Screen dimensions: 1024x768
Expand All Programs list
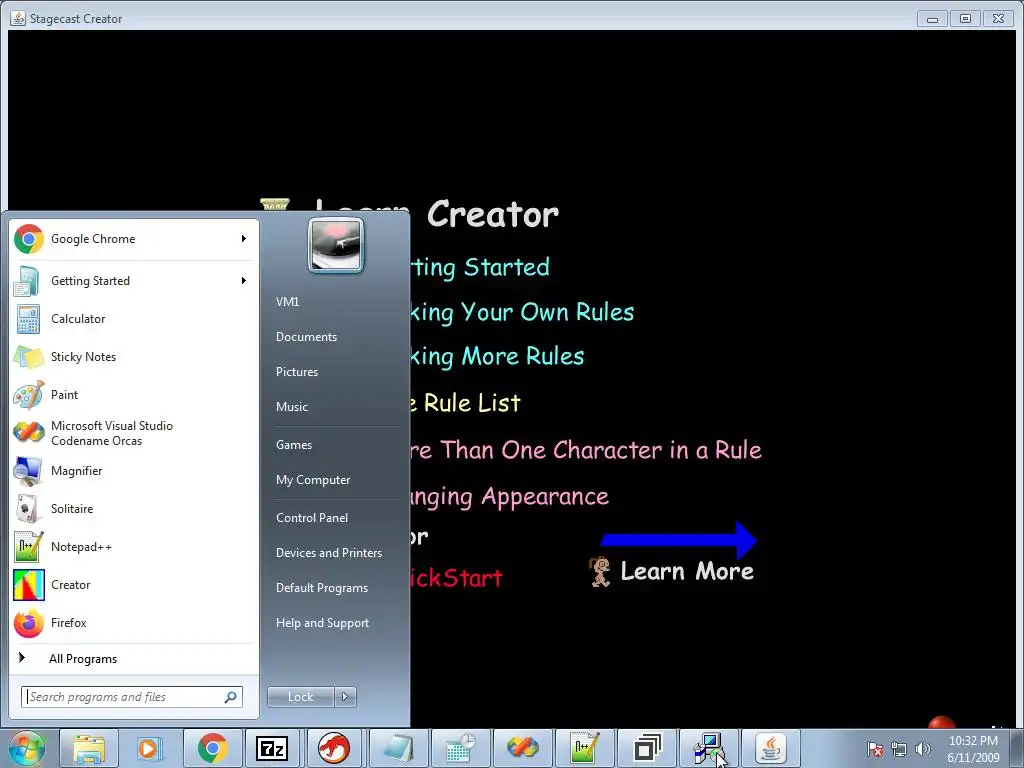[x=134, y=659]
